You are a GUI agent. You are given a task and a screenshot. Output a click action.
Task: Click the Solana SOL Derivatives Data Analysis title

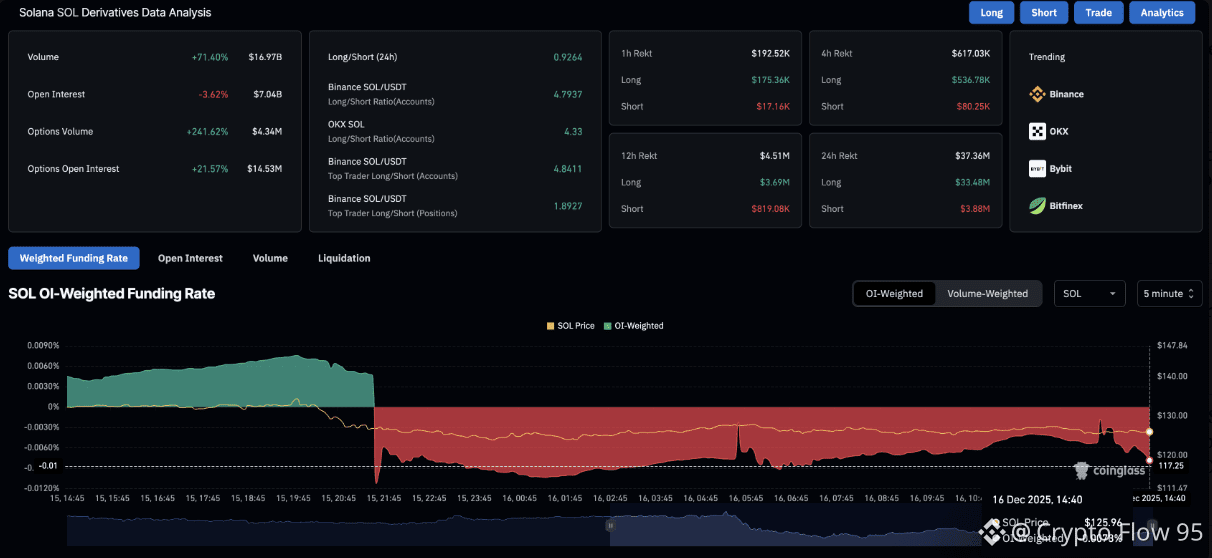pos(115,13)
